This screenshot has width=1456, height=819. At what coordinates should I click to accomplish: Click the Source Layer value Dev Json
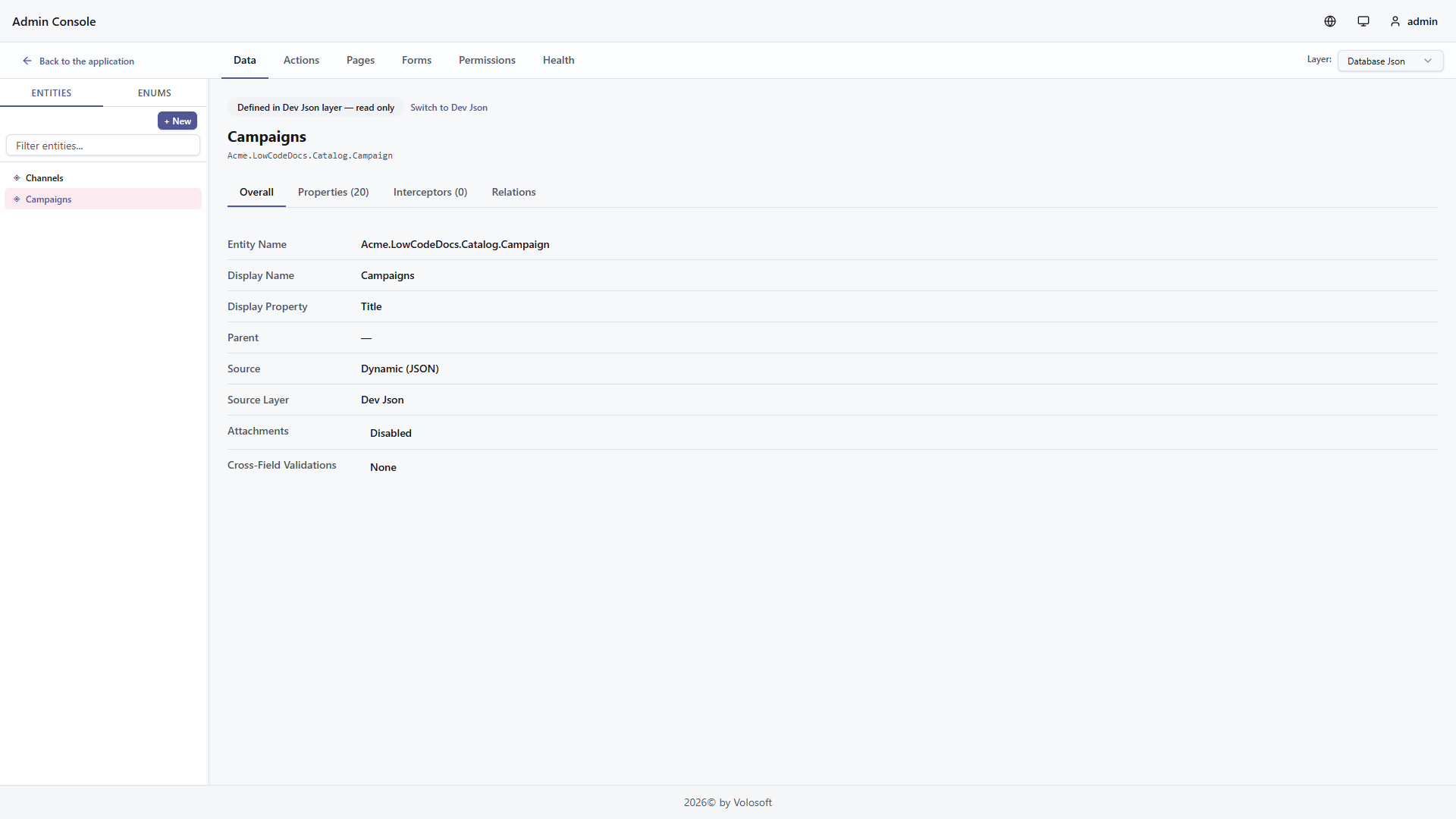[382, 400]
